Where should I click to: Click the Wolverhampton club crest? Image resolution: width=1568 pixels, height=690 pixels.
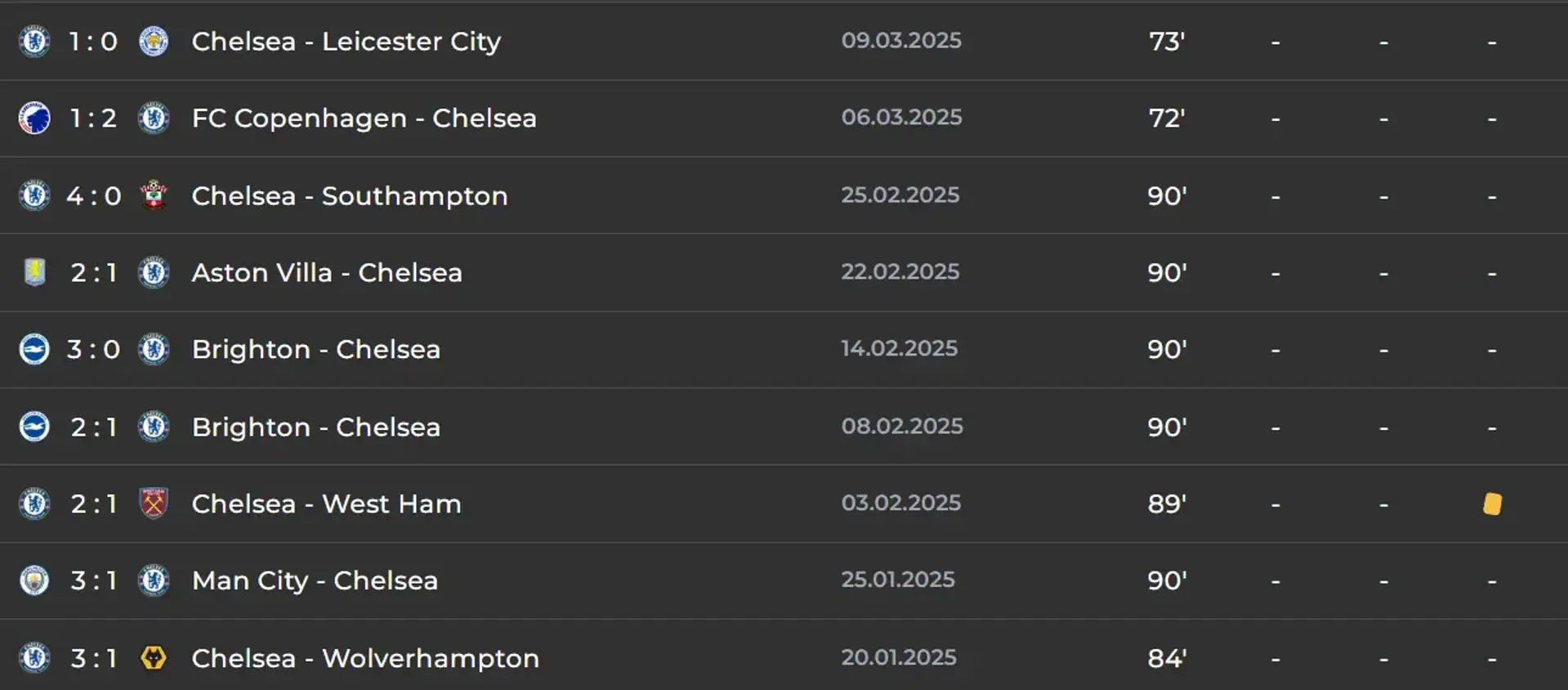(x=154, y=658)
